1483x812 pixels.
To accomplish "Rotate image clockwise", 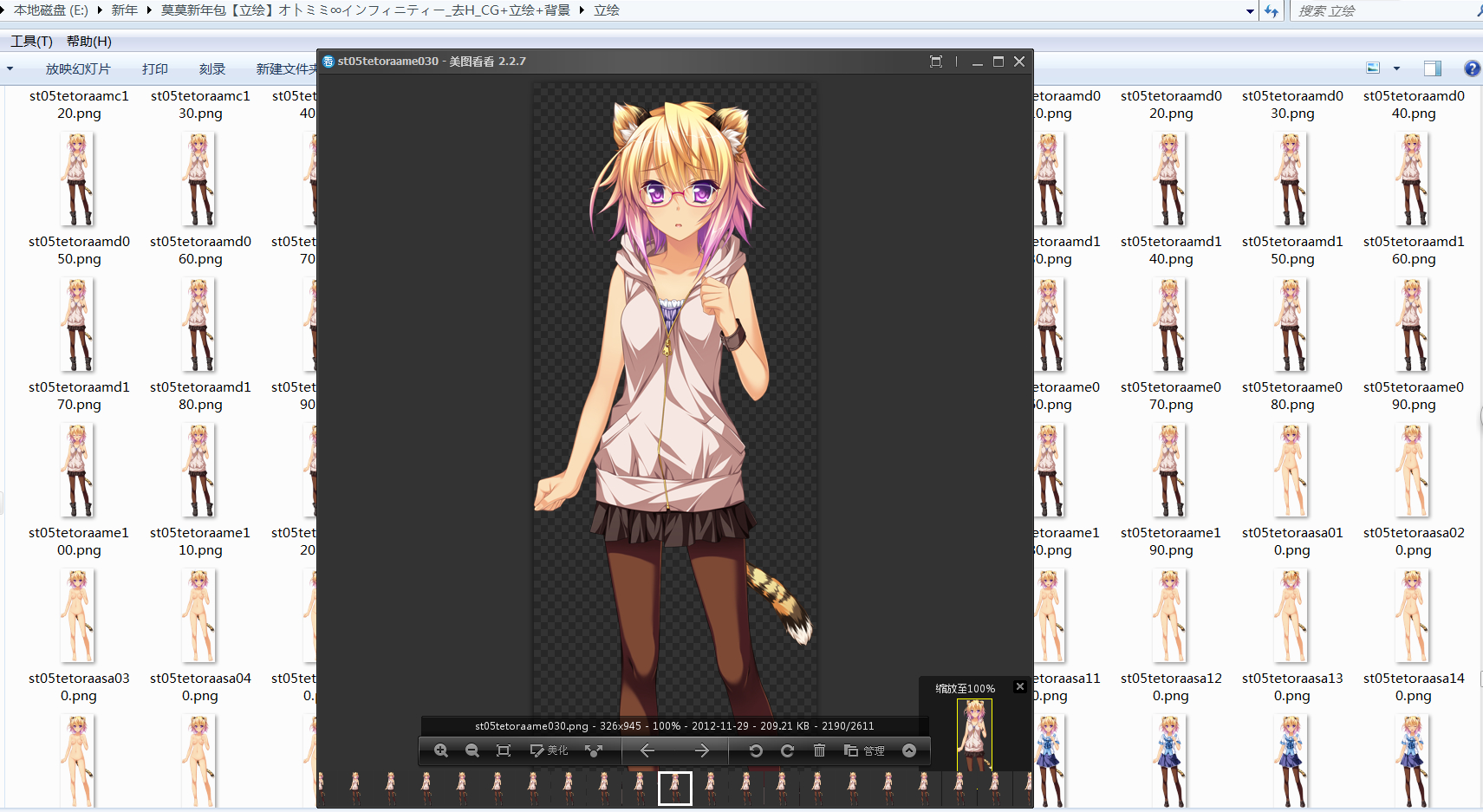I will pyautogui.click(x=787, y=750).
